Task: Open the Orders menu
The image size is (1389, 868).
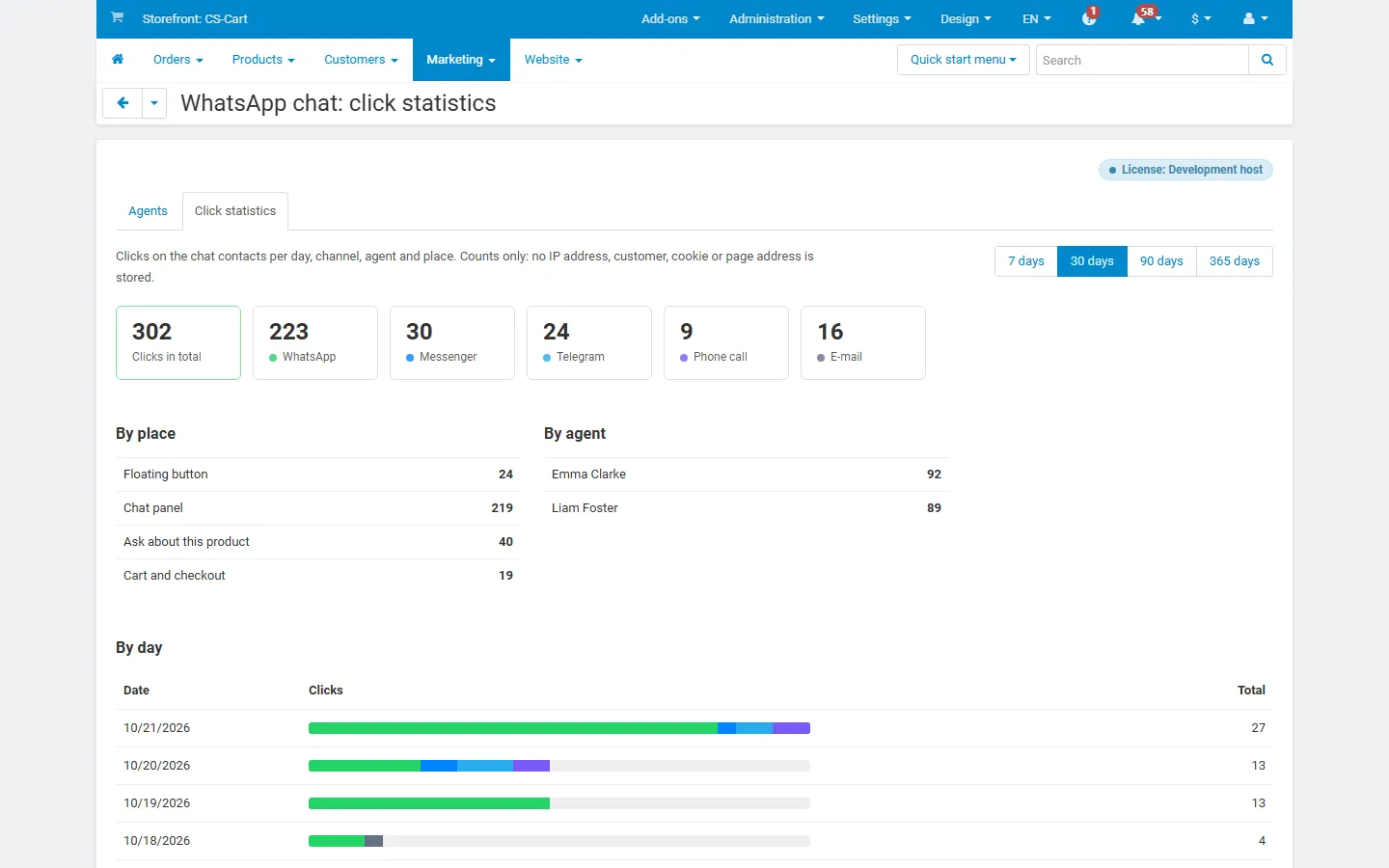Action: [x=178, y=60]
